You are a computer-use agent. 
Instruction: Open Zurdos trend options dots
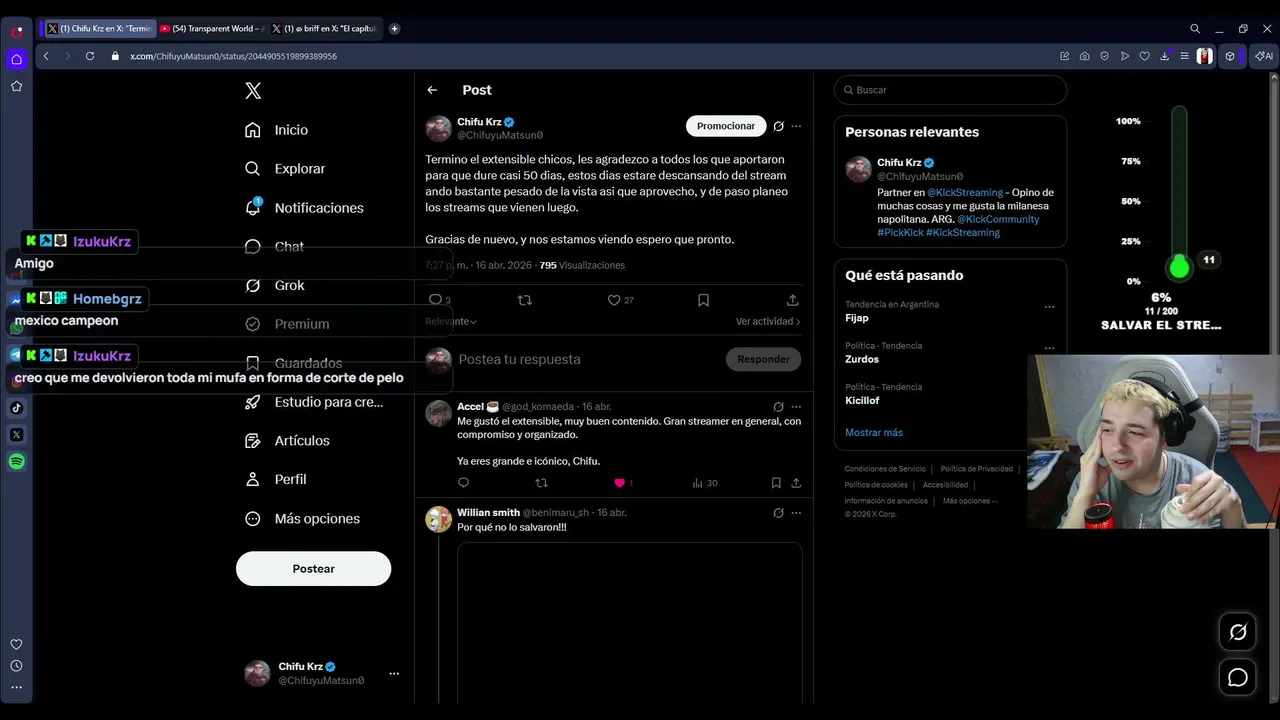(x=1049, y=348)
